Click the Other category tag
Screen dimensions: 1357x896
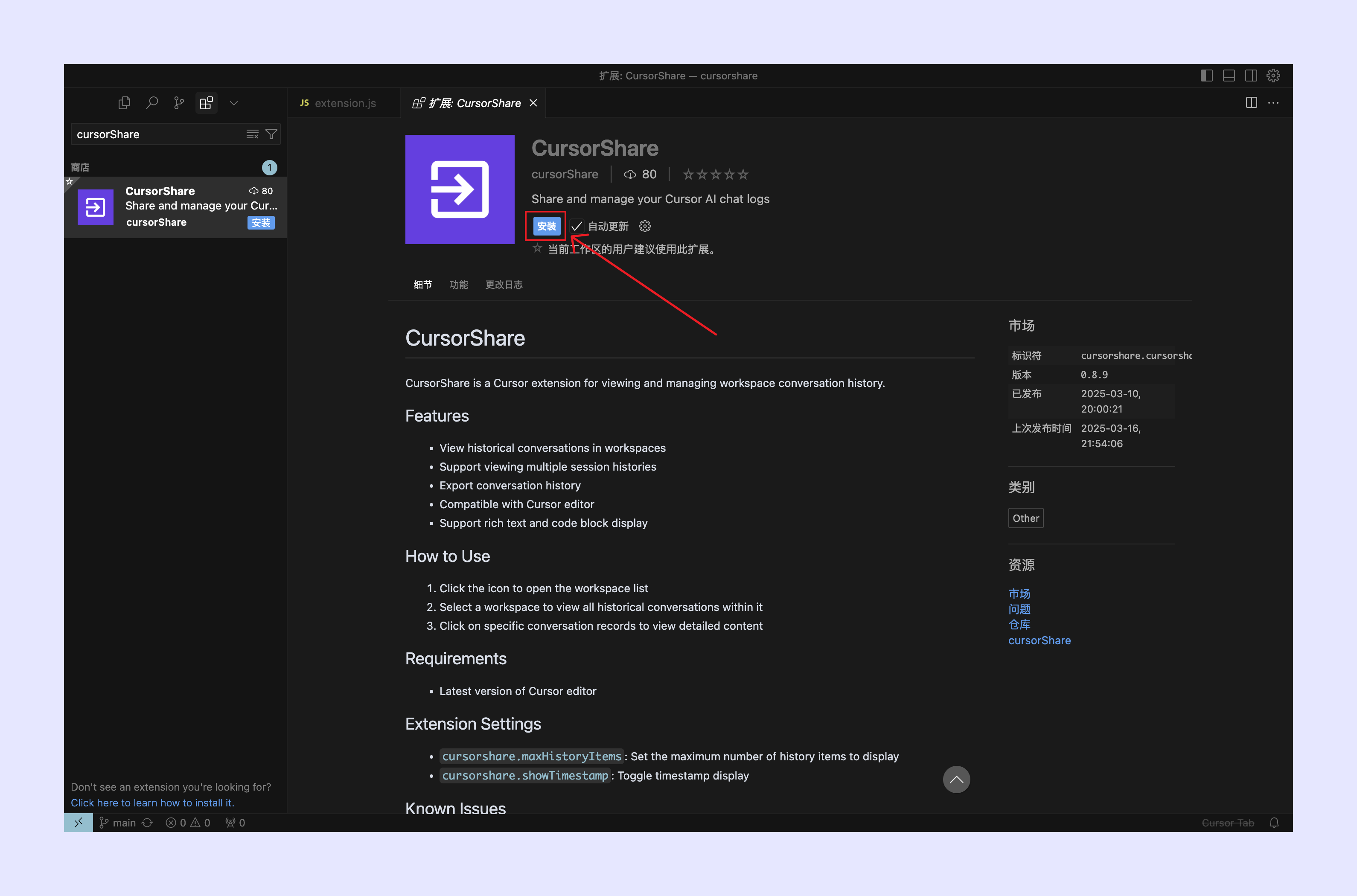coord(1025,518)
